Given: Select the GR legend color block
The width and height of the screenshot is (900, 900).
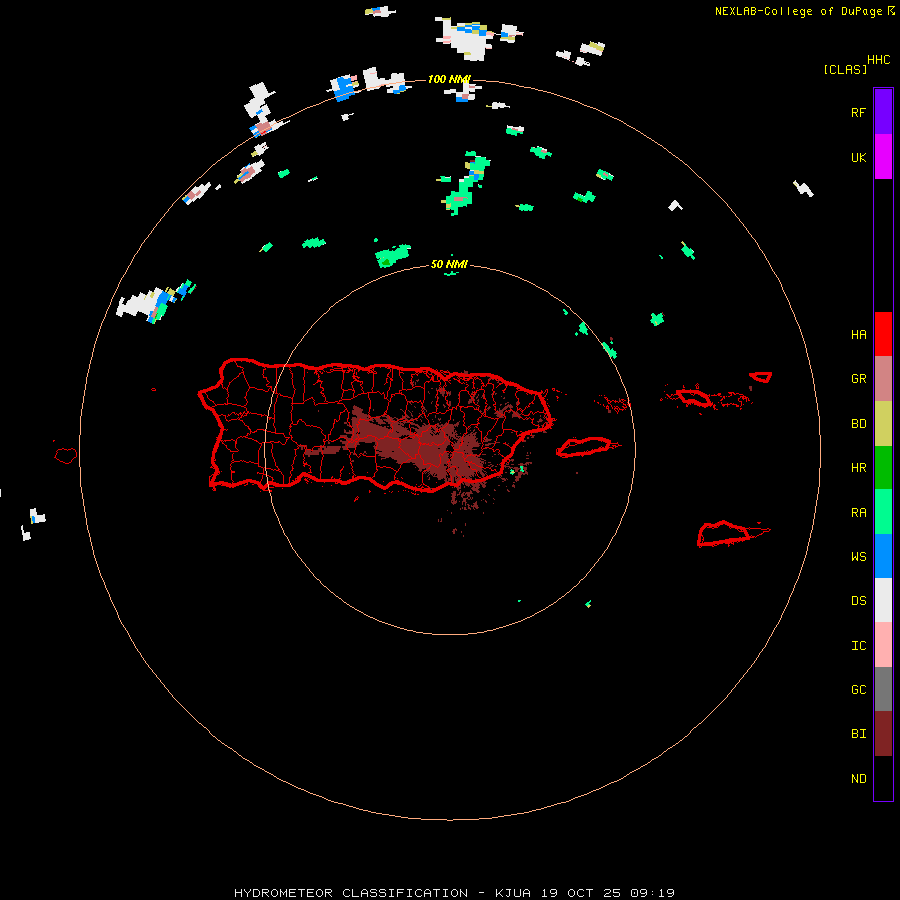Looking at the screenshot, I should point(883,378).
